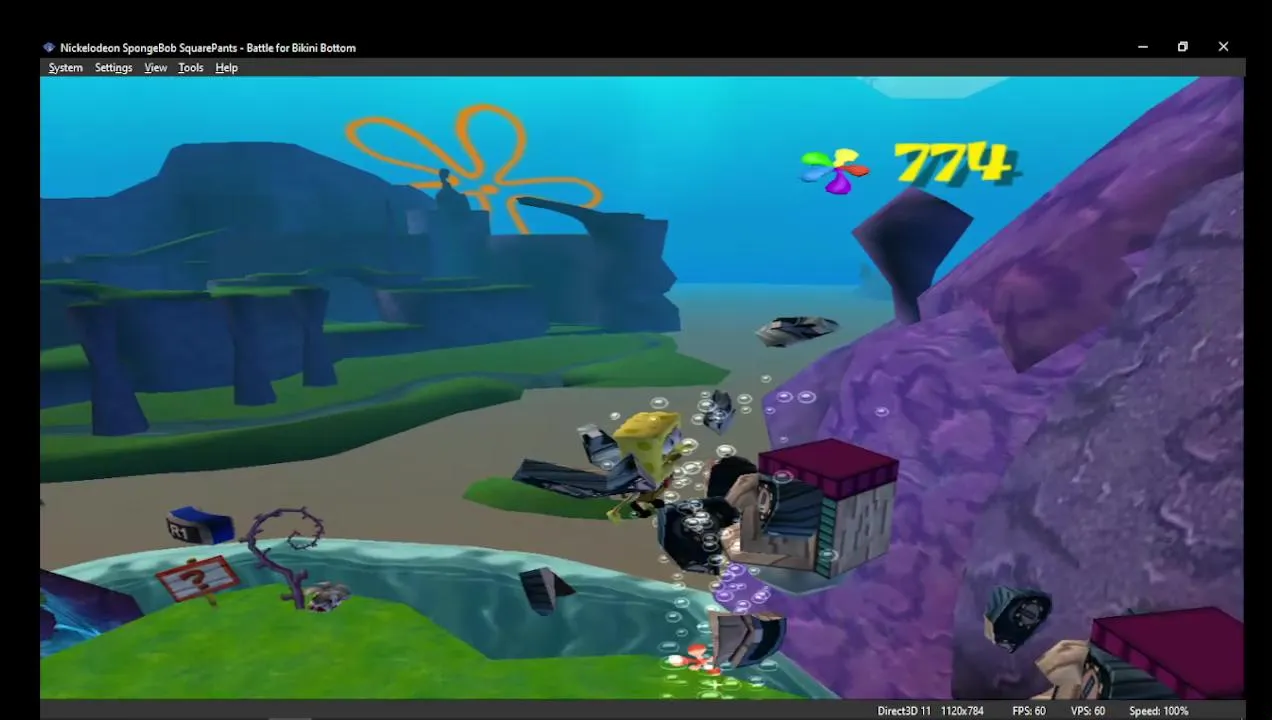
Task: Minimize the emulator window
Action: click(1142, 46)
